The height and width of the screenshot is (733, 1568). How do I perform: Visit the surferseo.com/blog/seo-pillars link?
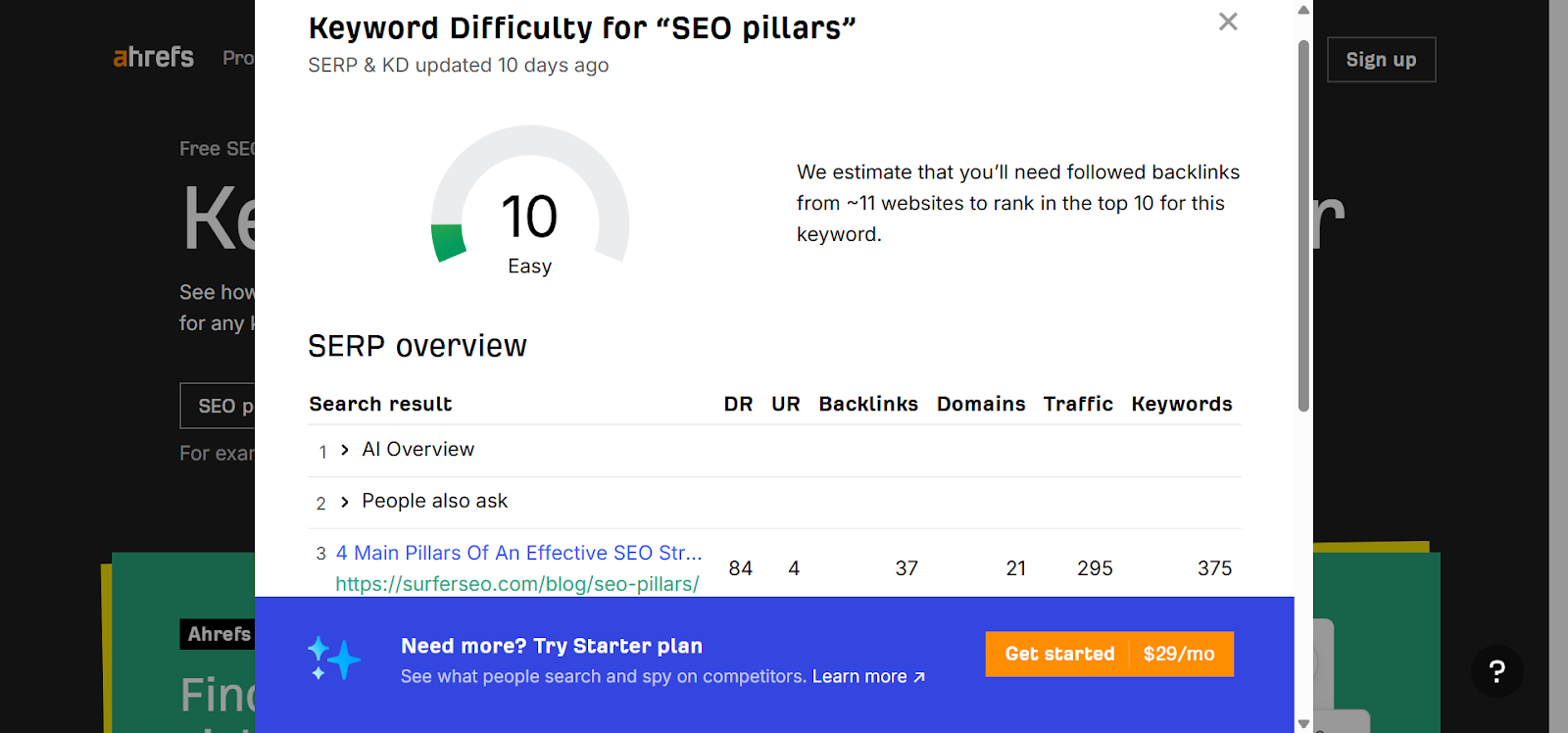[x=515, y=583]
